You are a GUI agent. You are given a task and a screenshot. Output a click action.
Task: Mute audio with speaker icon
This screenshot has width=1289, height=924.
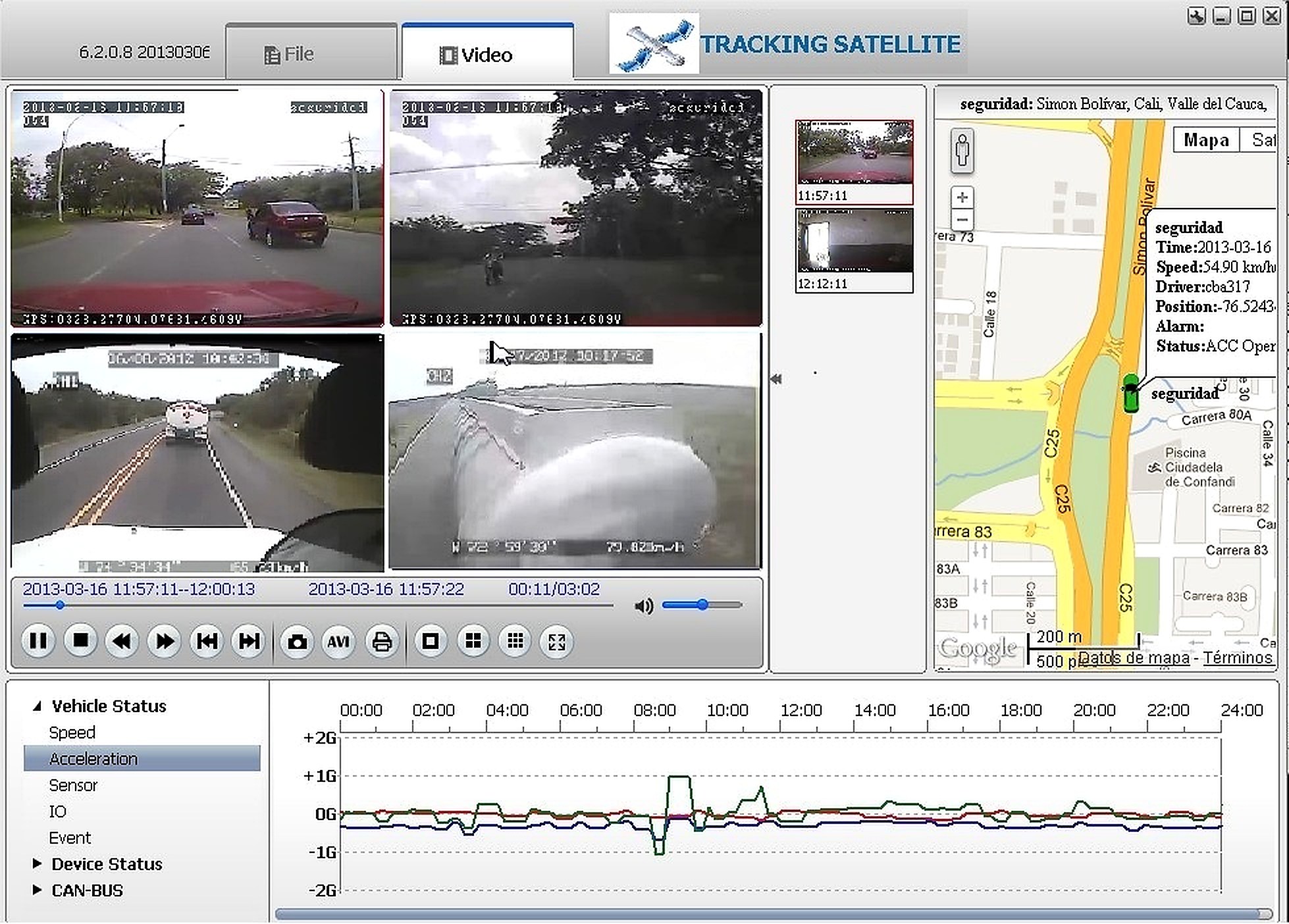[644, 606]
